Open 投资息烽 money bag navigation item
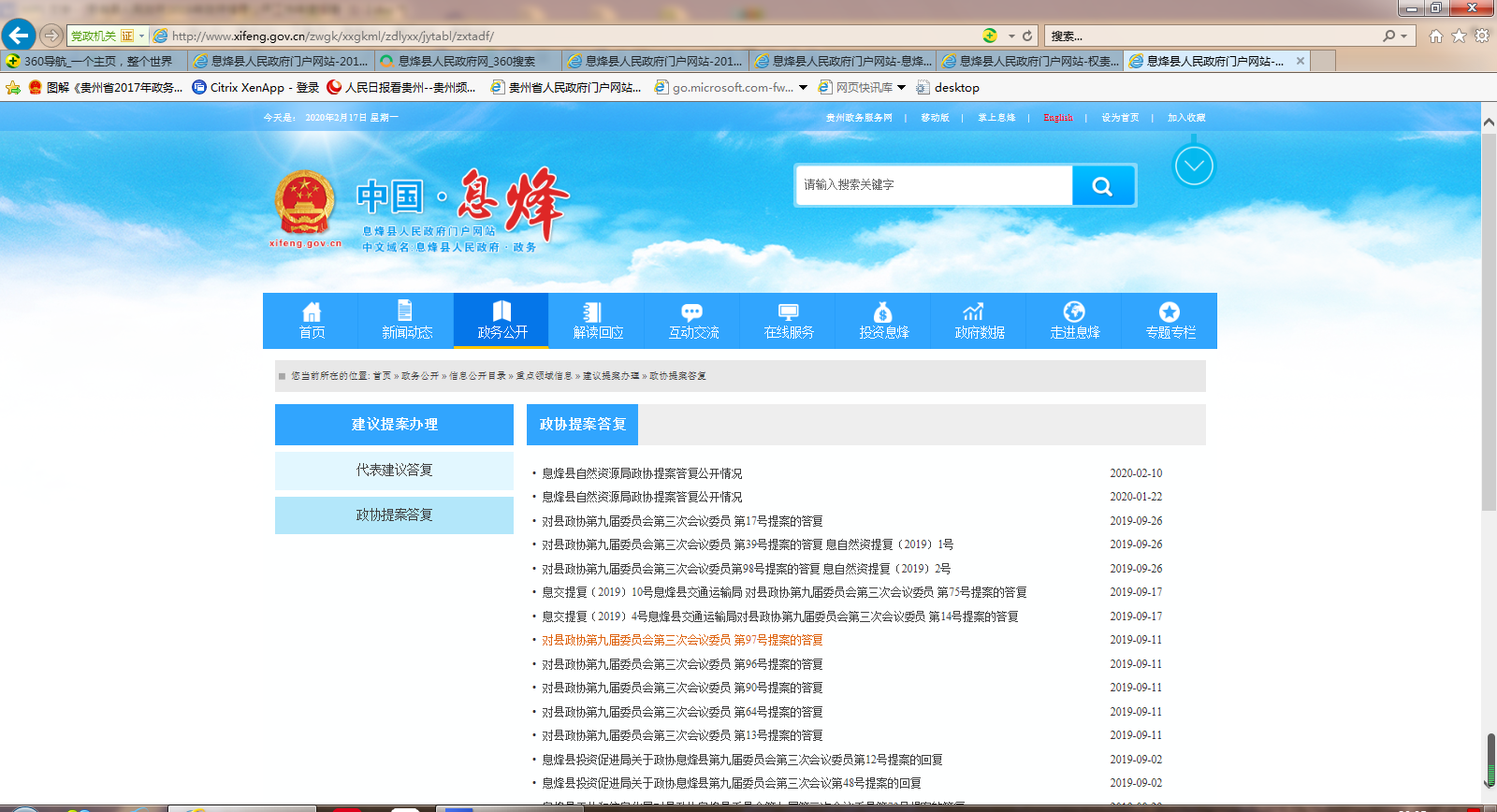The width and height of the screenshot is (1497, 812). [x=883, y=320]
